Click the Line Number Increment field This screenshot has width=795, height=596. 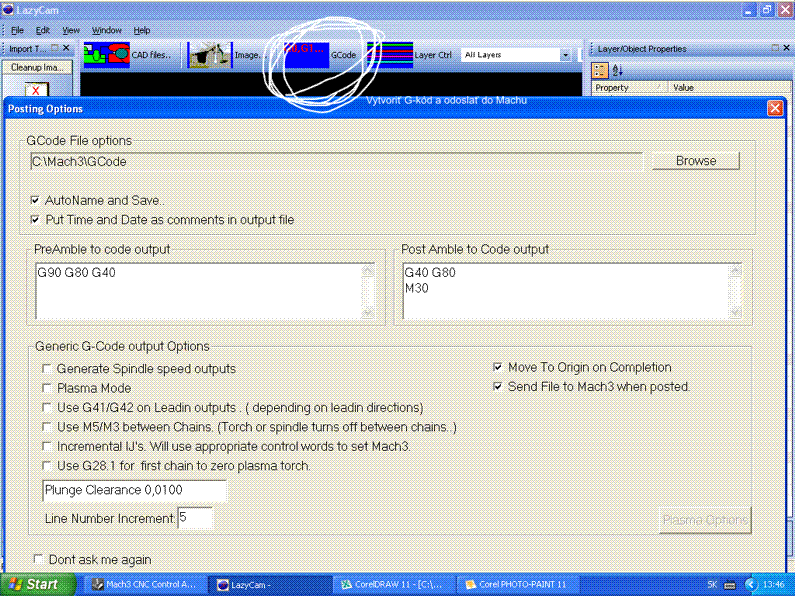(x=195, y=518)
